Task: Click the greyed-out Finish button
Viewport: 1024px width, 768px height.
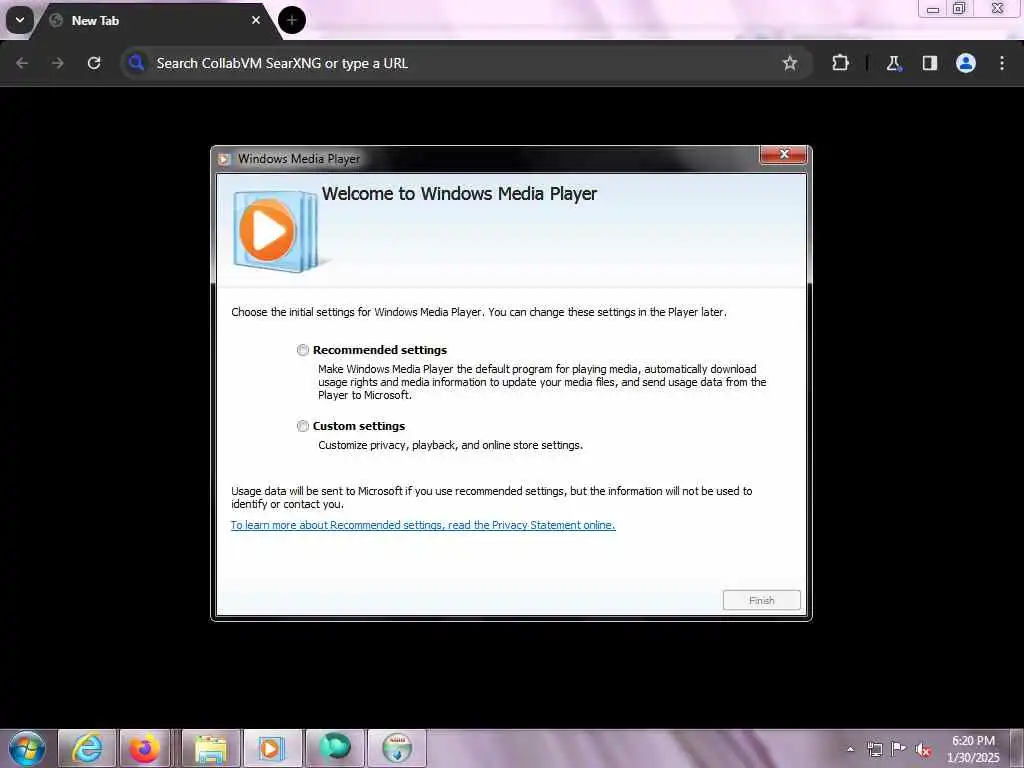Action: click(x=761, y=600)
